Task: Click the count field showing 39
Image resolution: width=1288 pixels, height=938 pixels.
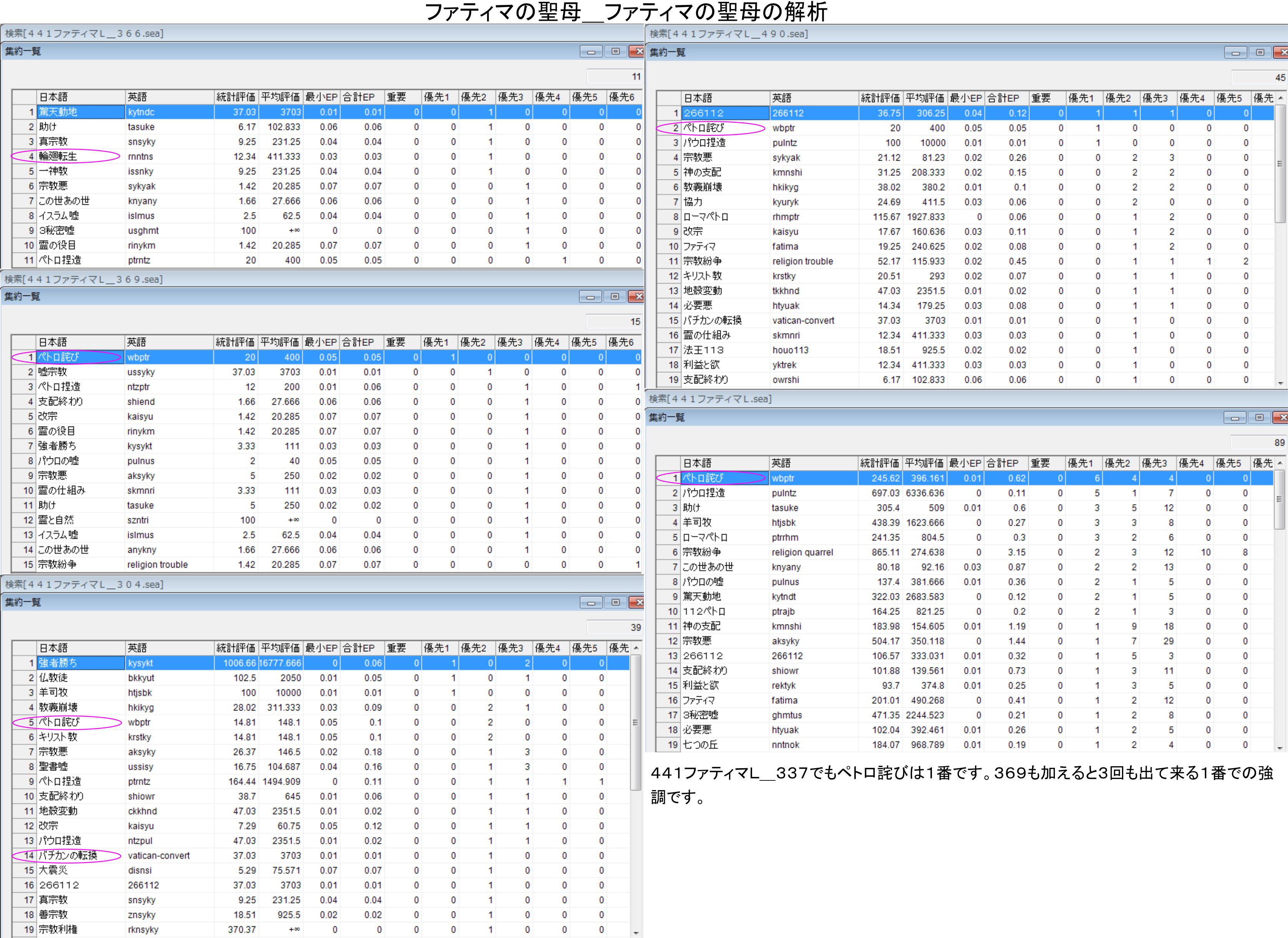Action: point(615,627)
